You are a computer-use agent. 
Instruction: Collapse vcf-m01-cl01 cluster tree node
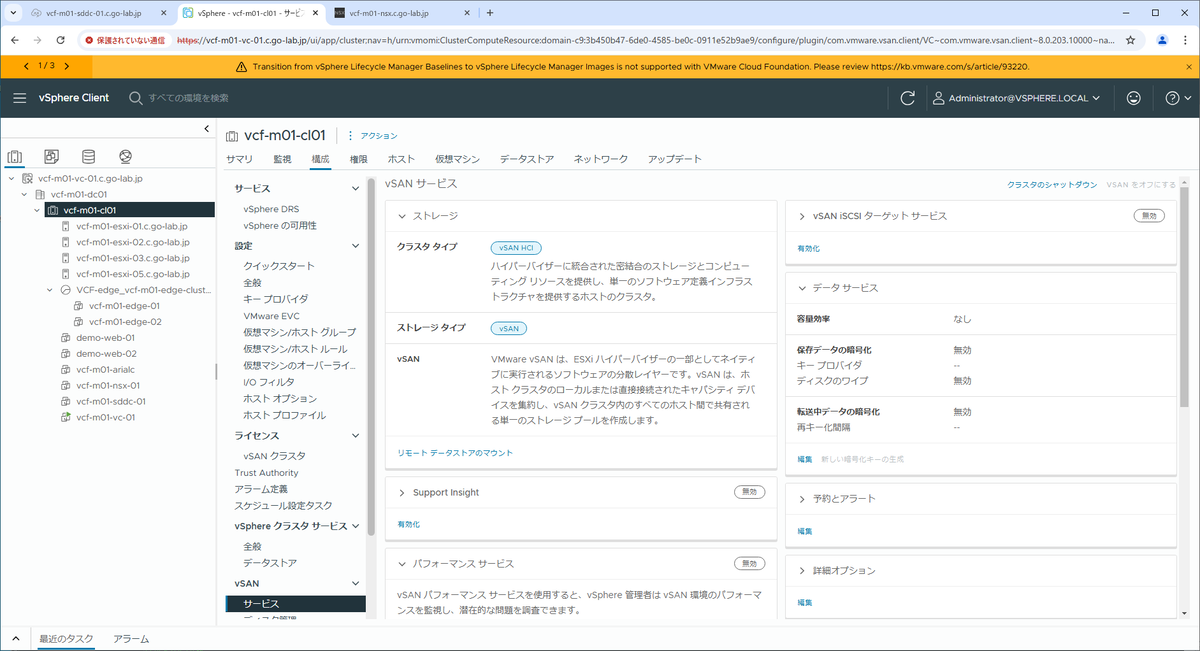click(x=37, y=210)
